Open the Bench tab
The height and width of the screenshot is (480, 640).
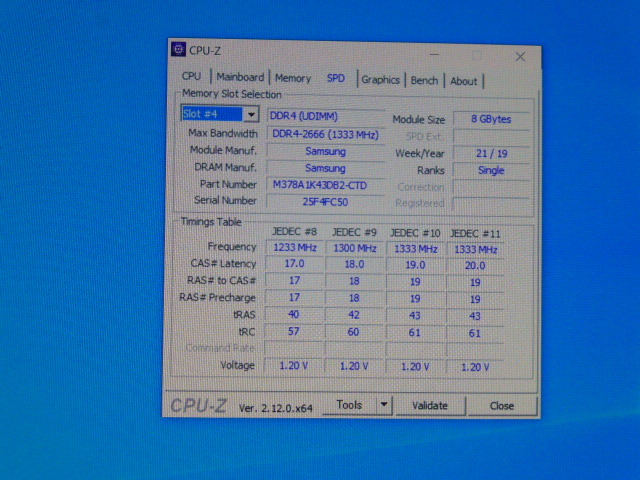click(x=424, y=80)
